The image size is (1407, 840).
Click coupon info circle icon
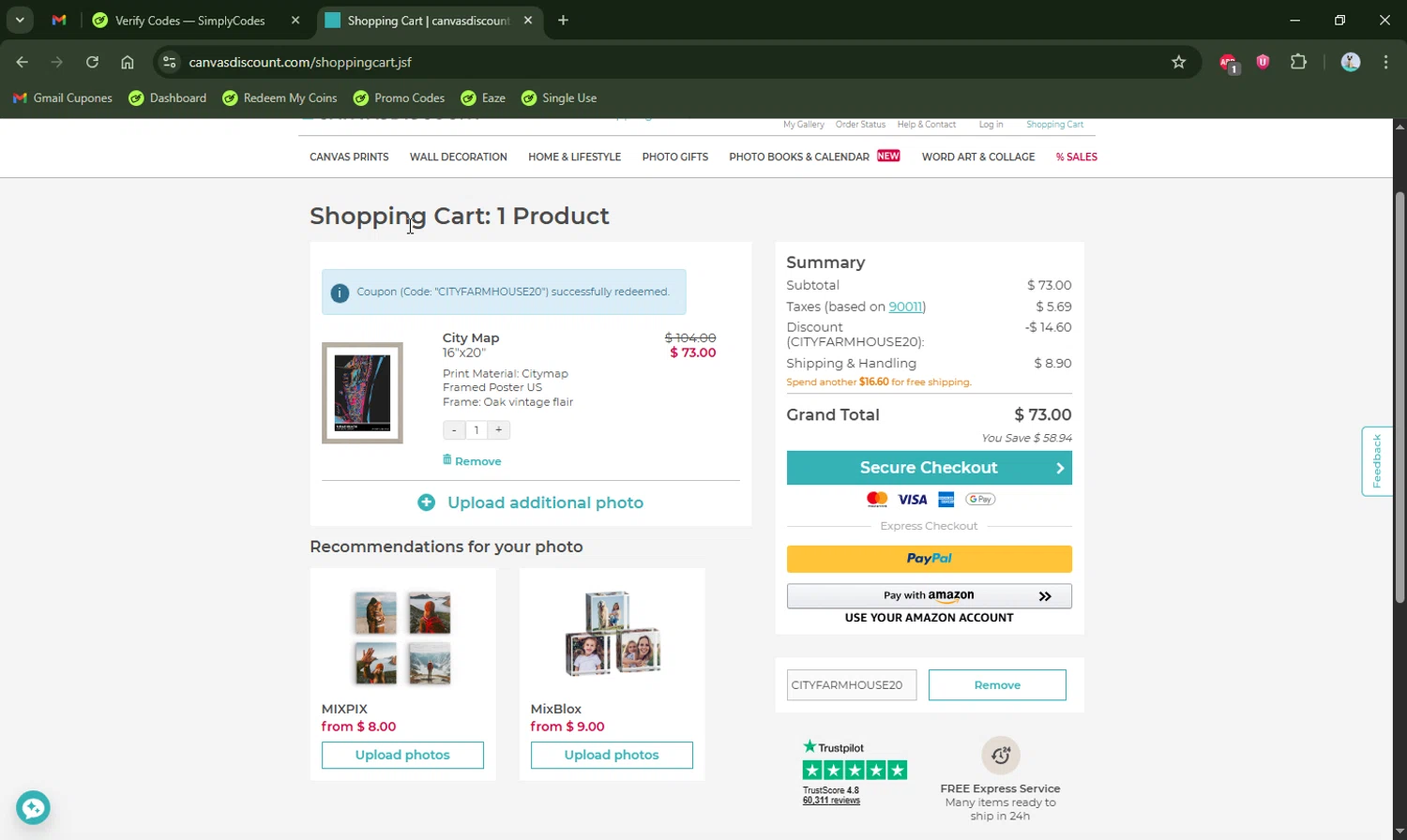pos(340,292)
